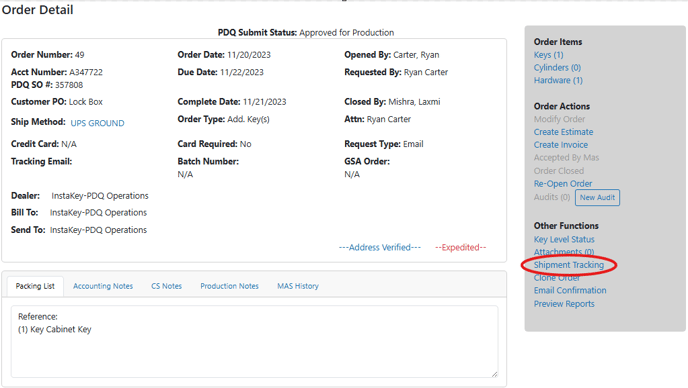The height and width of the screenshot is (388, 688).
Task: Open the Keys (1) order items link
Action: coord(548,55)
